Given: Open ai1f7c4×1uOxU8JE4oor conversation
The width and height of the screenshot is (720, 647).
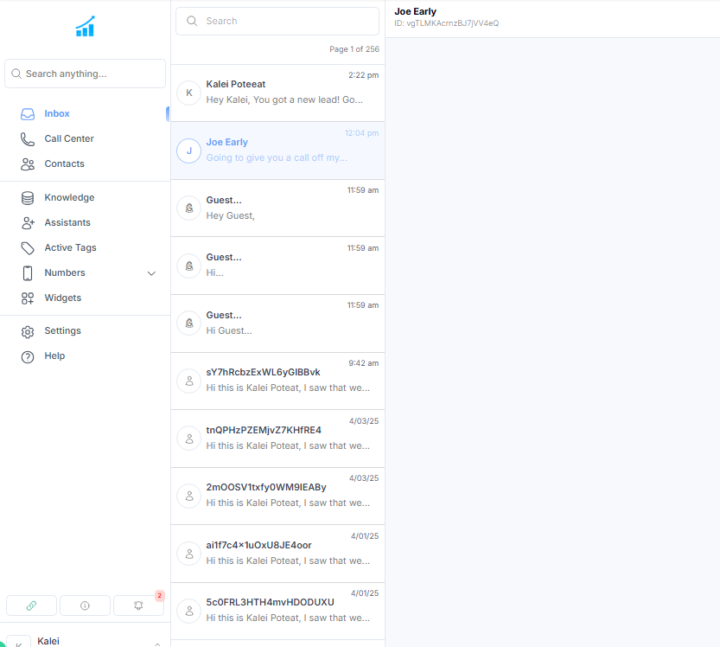Looking at the screenshot, I should (x=278, y=554).
